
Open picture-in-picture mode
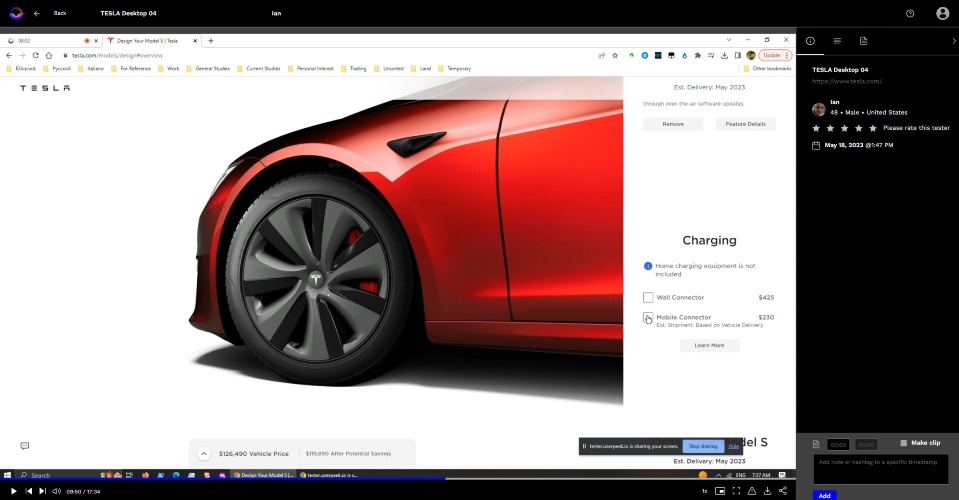click(720, 491)
